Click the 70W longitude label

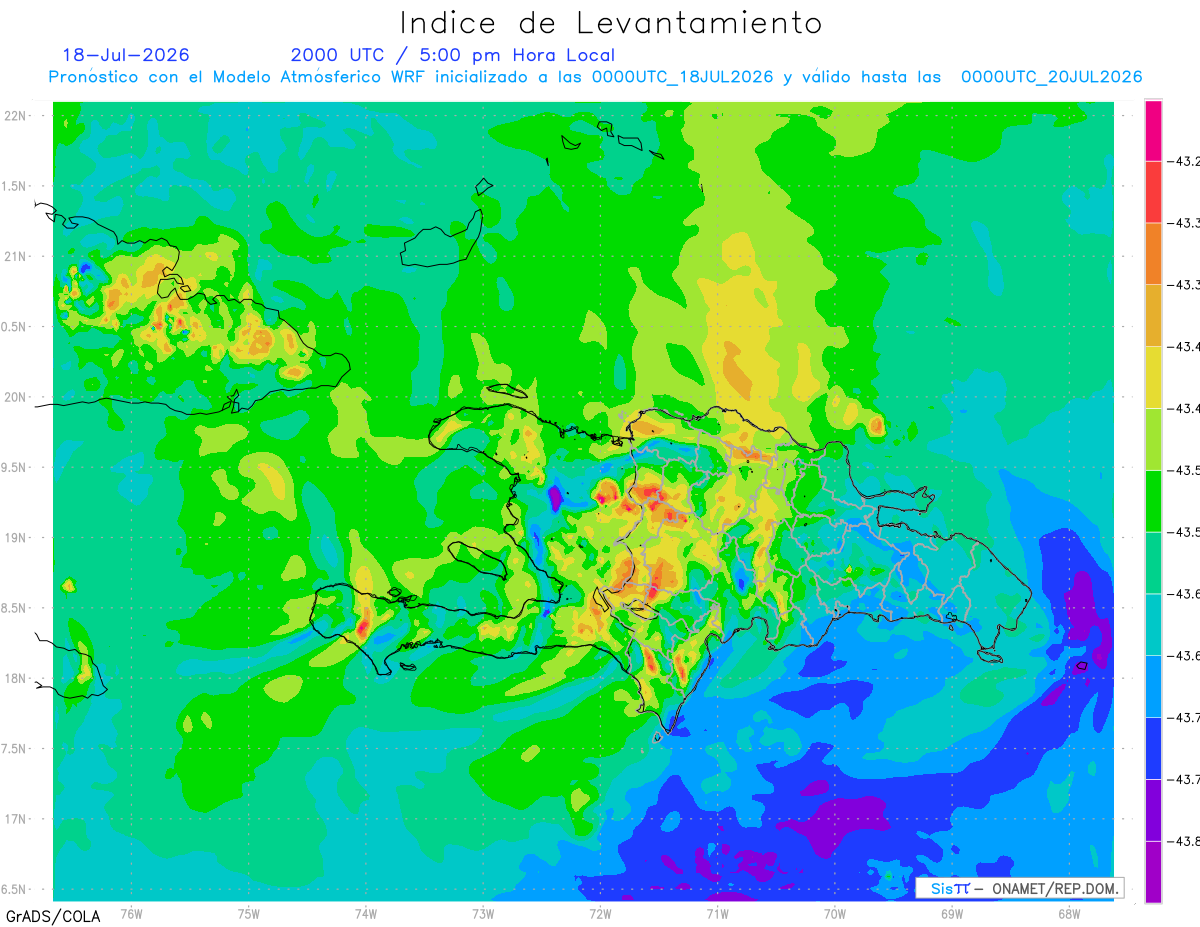(x=835, y=914)
